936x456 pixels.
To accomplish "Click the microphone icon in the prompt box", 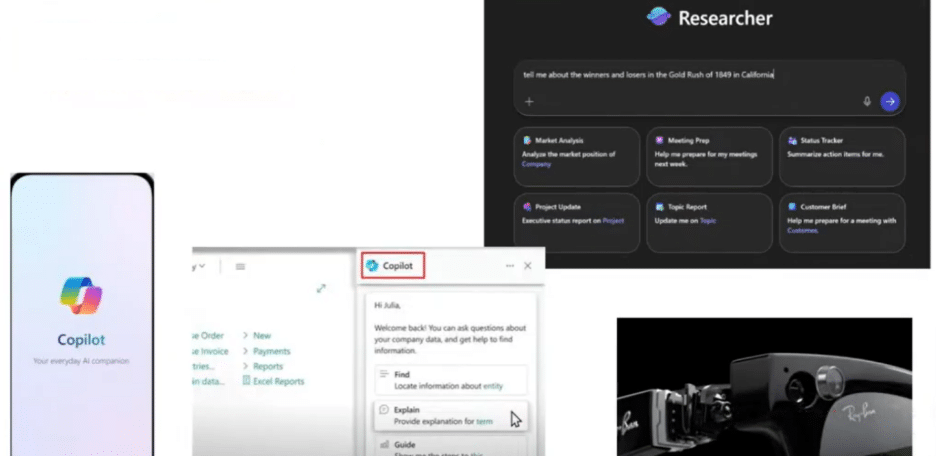I will click(867, 101).
